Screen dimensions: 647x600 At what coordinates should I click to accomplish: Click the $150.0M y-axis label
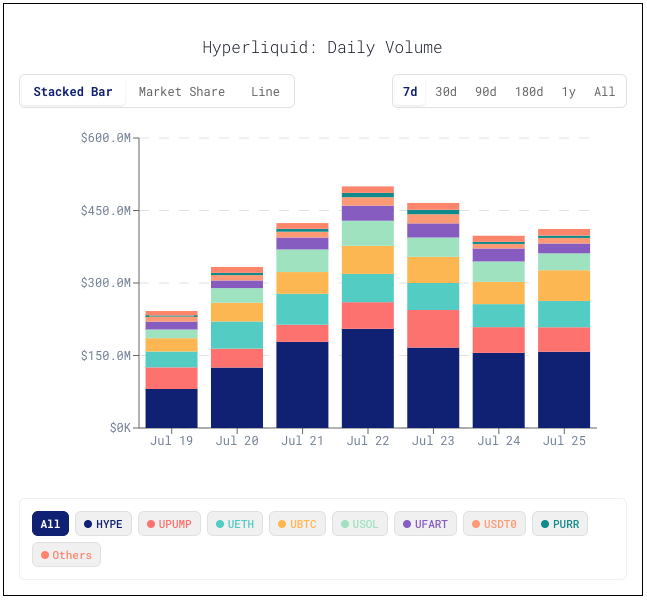(x=106, y=355)
